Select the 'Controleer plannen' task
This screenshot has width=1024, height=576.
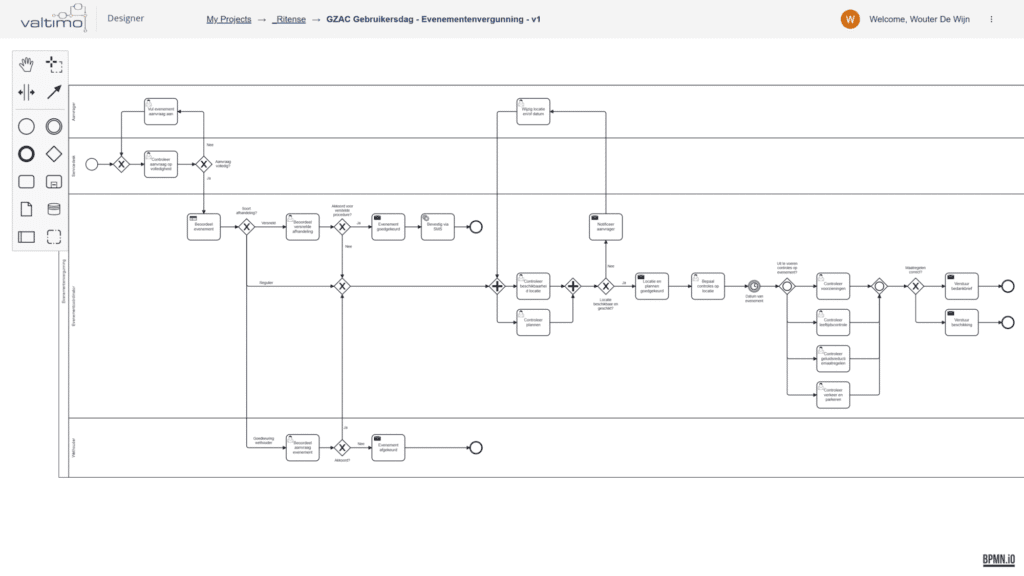pos(533,323)
